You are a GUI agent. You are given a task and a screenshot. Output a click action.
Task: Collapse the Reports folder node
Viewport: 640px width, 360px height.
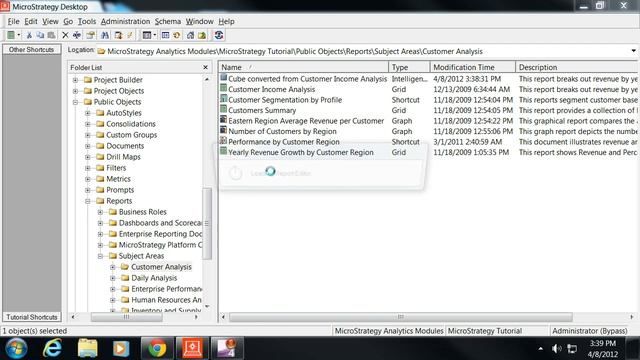point(88,201)
